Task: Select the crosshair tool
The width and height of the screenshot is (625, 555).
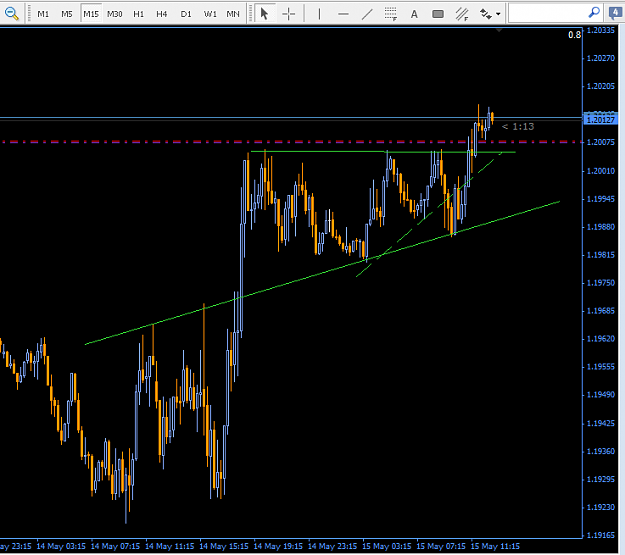Action: (289, 14)
